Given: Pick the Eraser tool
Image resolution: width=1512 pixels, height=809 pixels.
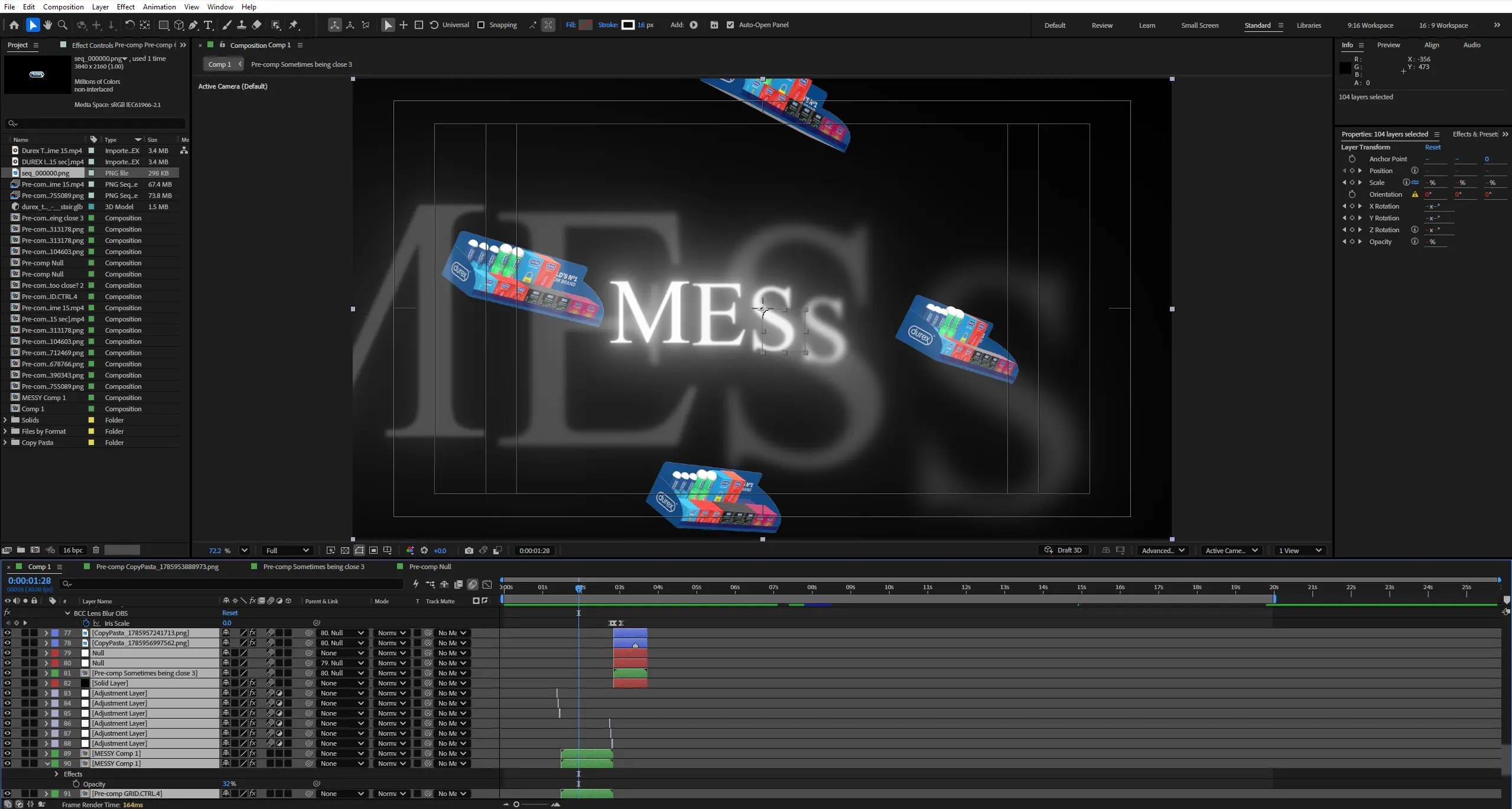Looking at the screenshot, I should pos(256,25).
